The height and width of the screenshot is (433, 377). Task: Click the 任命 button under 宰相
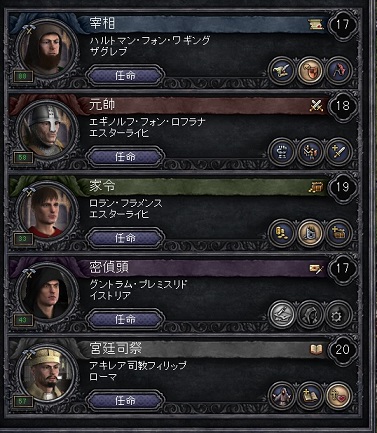click(125, 76)
